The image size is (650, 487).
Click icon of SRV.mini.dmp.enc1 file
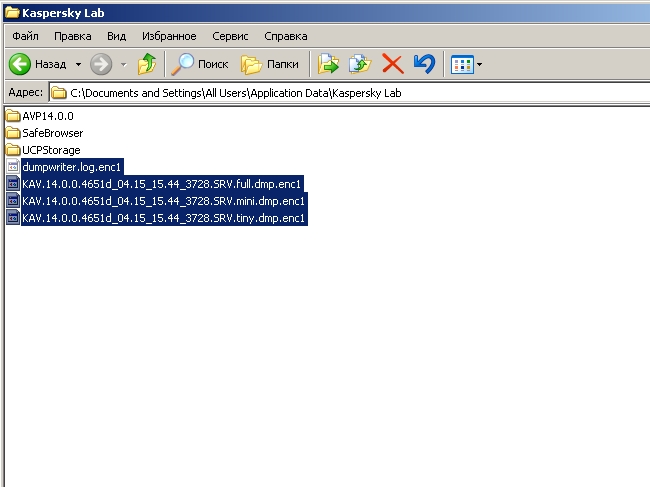pyautogui.click(x=13, y=201)
